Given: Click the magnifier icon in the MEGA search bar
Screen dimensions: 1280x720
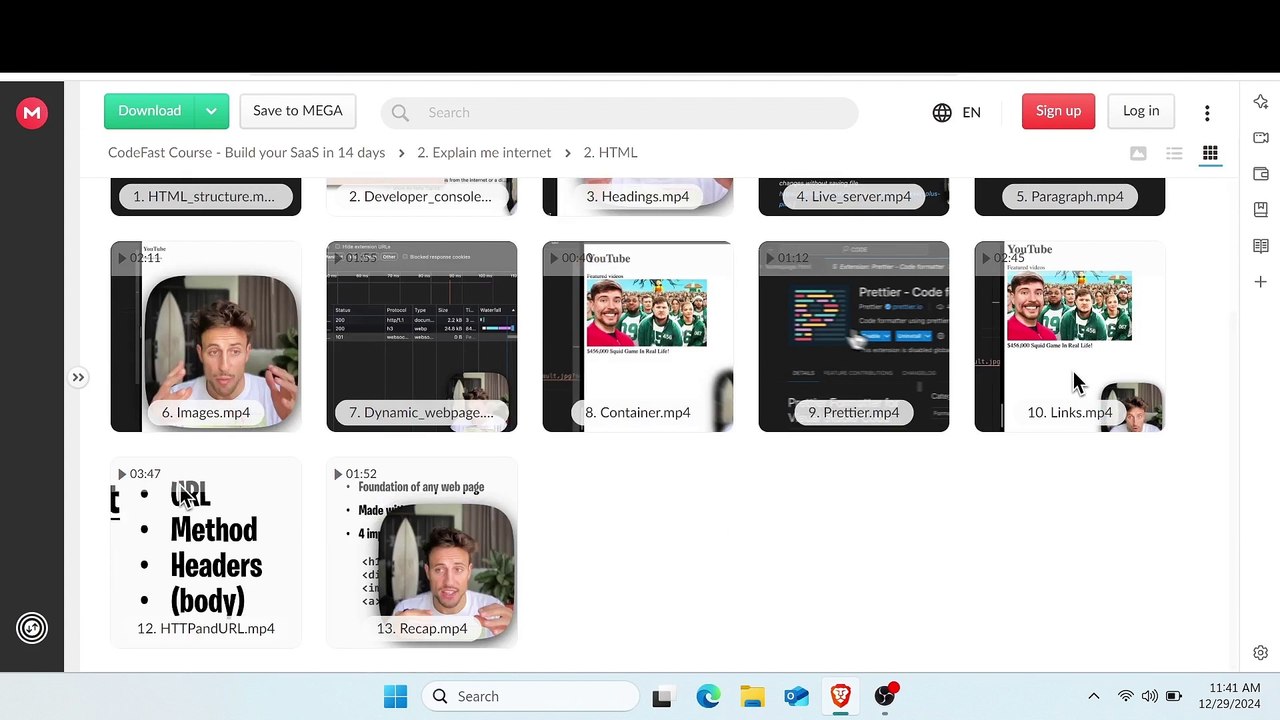Looking at the screenshot, I should (x=400, y=113).
